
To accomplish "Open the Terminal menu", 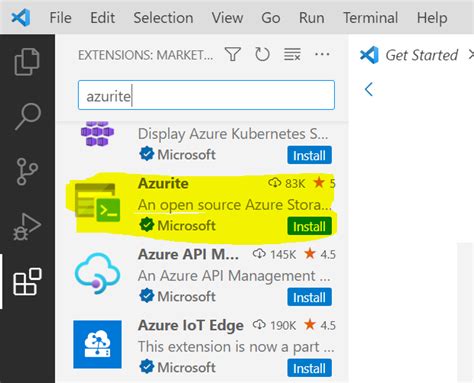I will [x=371, y=17].
